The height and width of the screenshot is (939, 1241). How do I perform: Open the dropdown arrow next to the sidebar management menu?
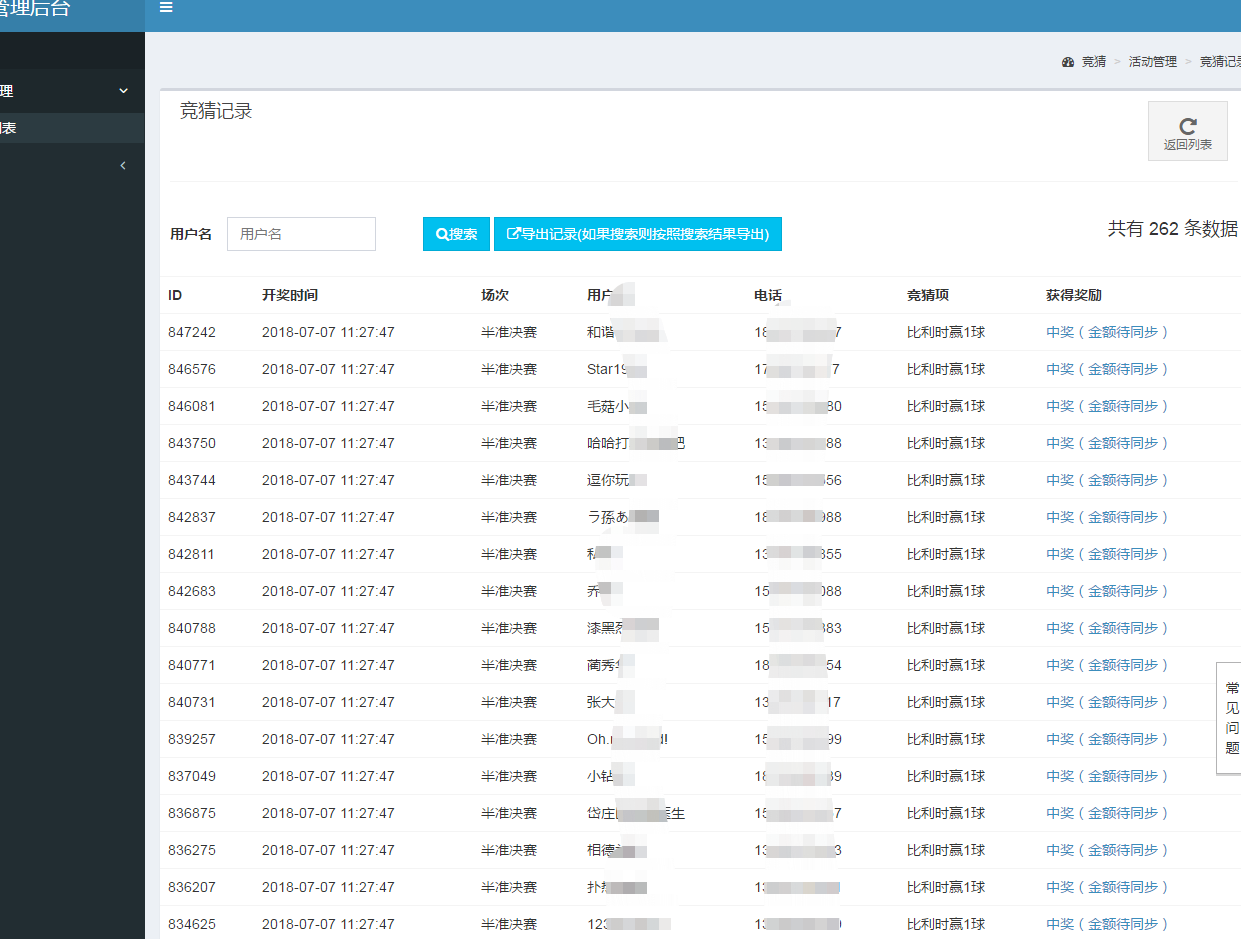coord(123,91)
